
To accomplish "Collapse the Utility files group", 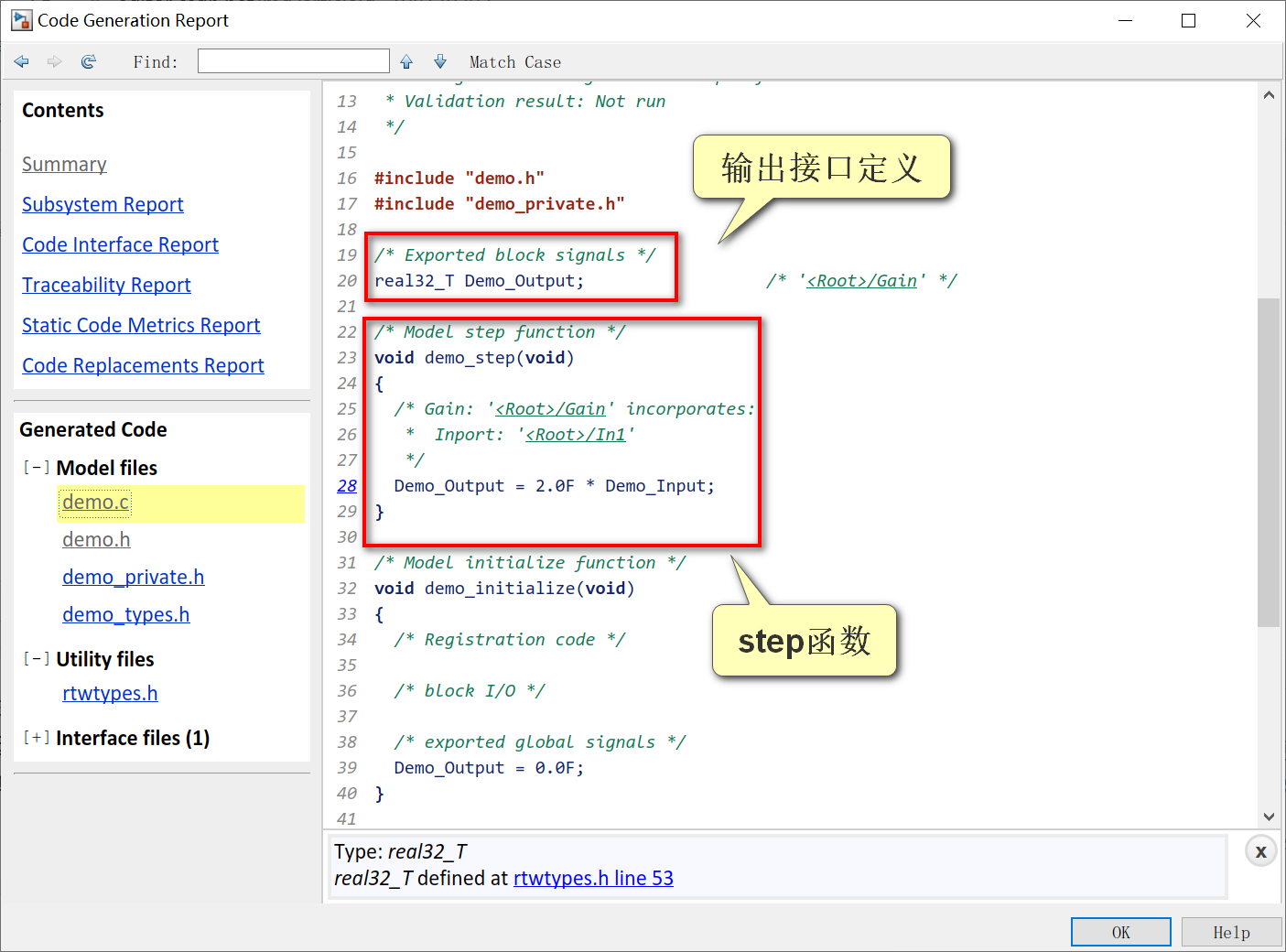I will click(x=36, y=659).
